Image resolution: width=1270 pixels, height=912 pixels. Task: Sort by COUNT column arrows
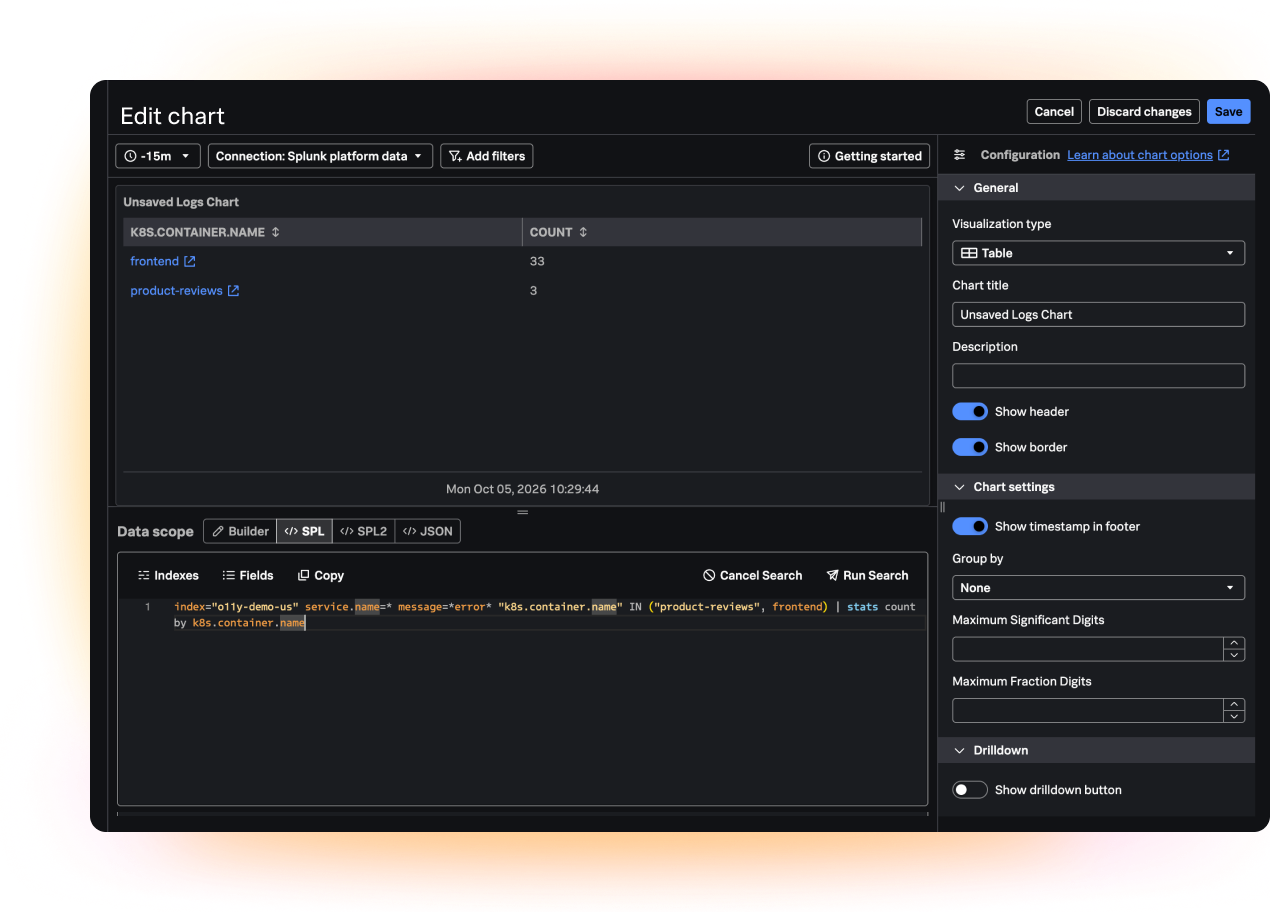coord(583,232)
